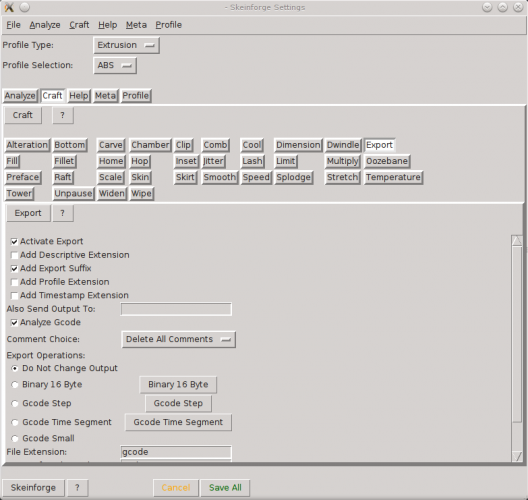Click the ? button next to Export
The width and height of the screenshot is (528, 500).
coord(63,213)
